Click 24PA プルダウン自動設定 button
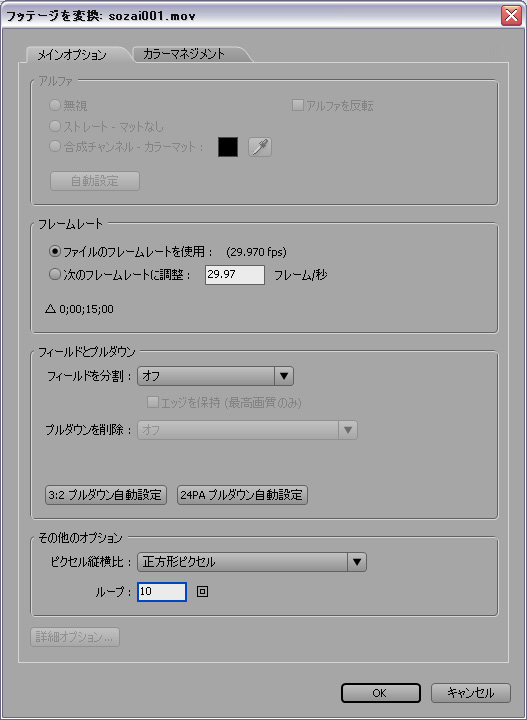This screenshot has width=527, height=720. (x=242, y=495)
